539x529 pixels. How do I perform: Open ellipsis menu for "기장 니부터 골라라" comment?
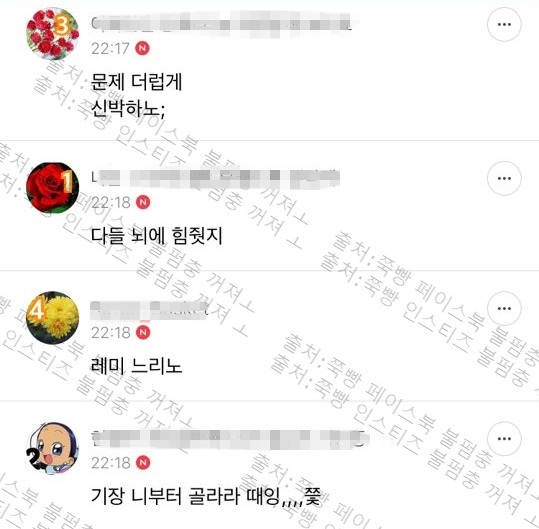point(504,439)
